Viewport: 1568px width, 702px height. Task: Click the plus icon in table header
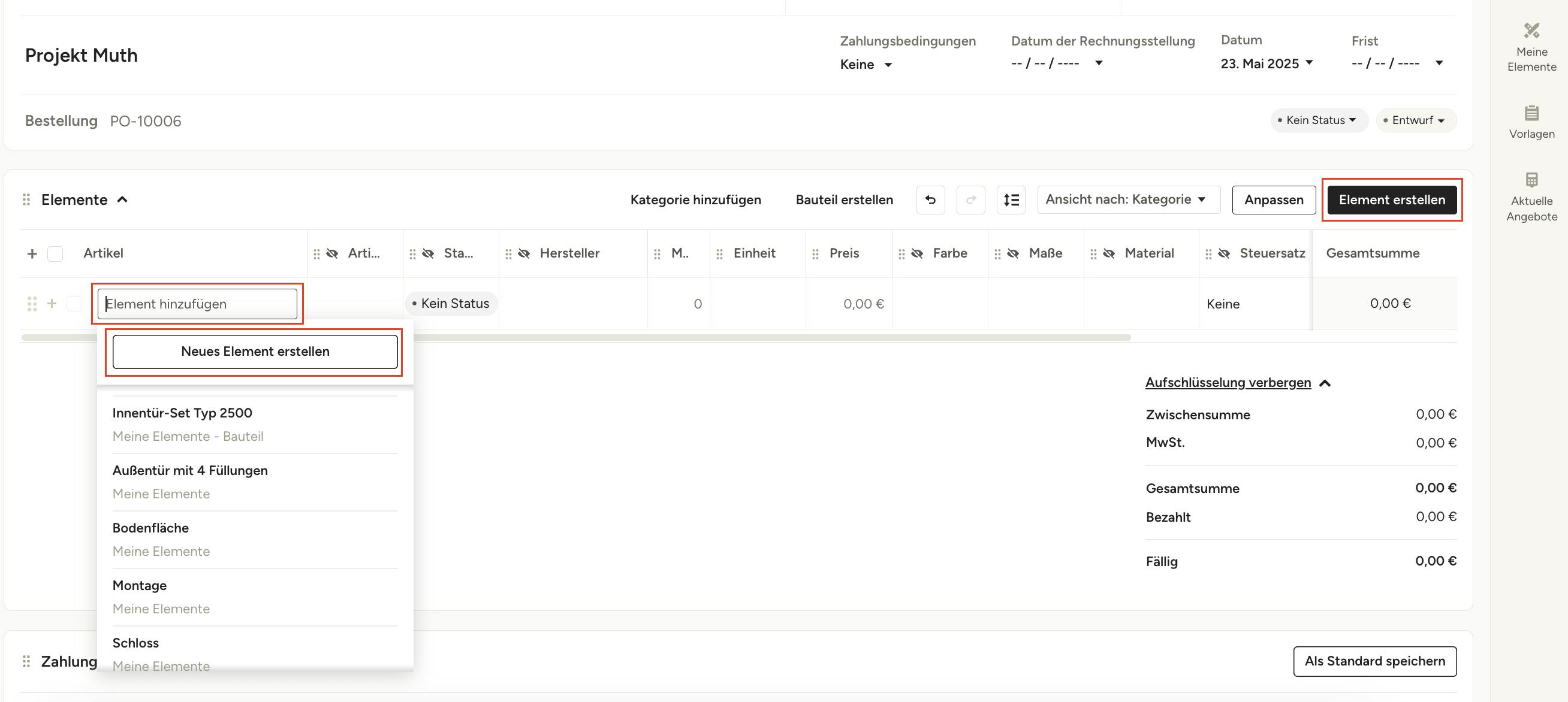tap(32, 254)
